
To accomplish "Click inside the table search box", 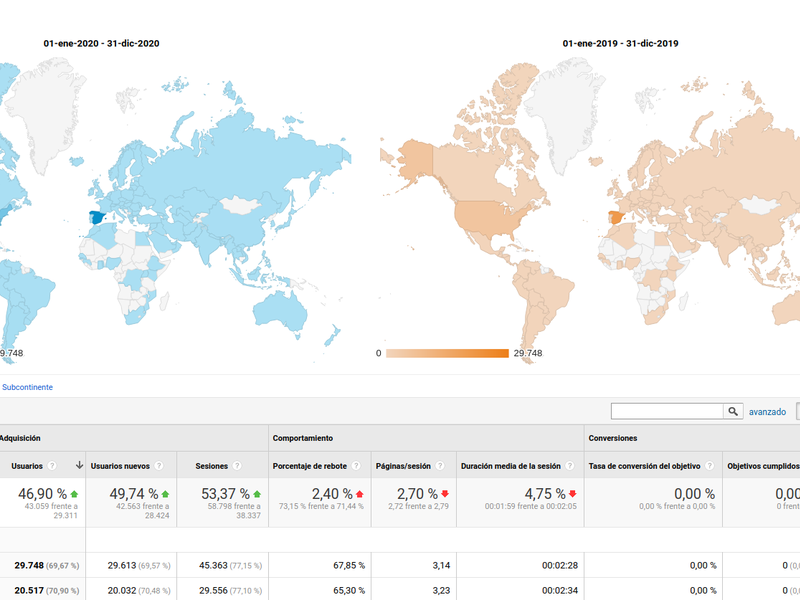I will click(666, 411).
